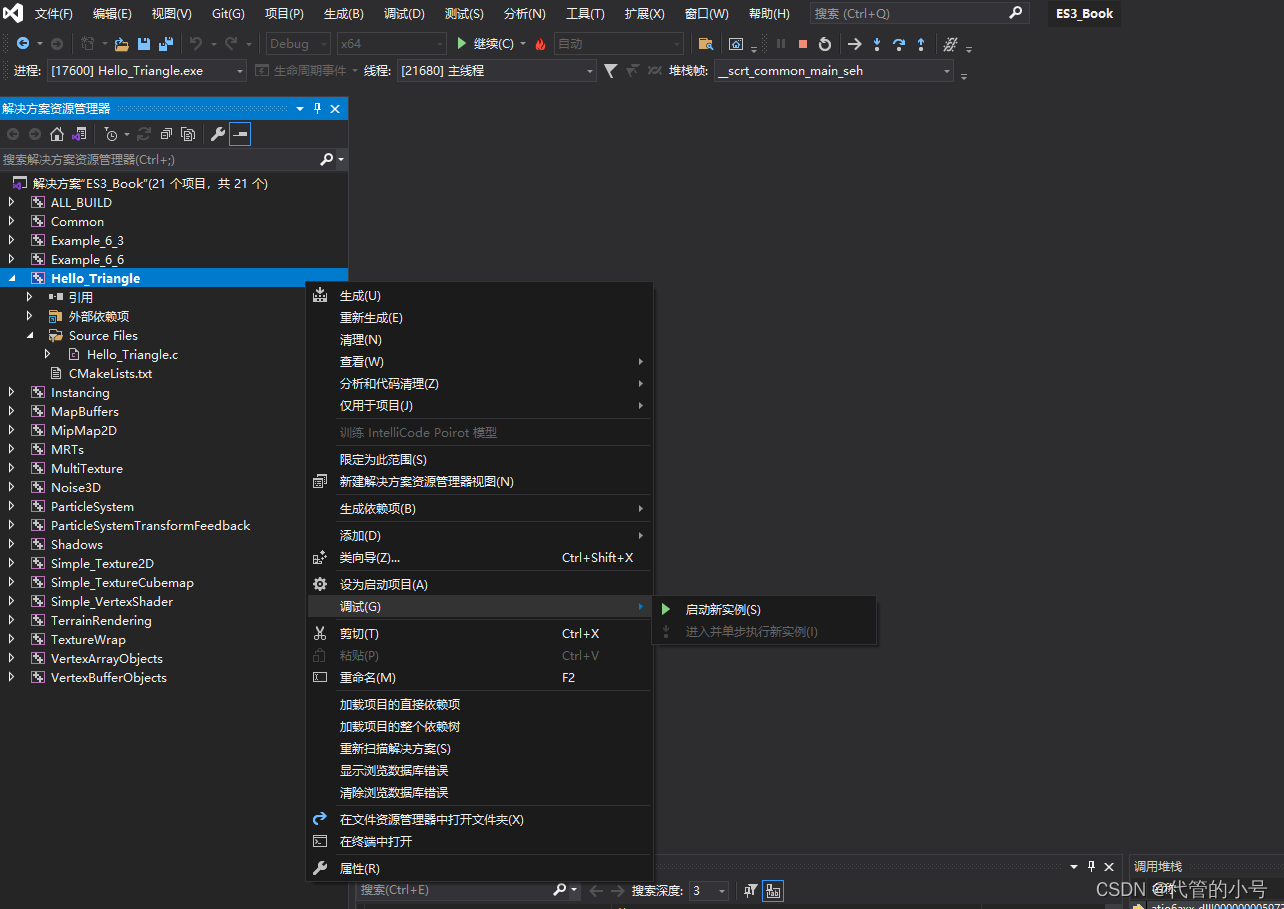Click the Hot Reload flame icon

[x=541, y=44]
